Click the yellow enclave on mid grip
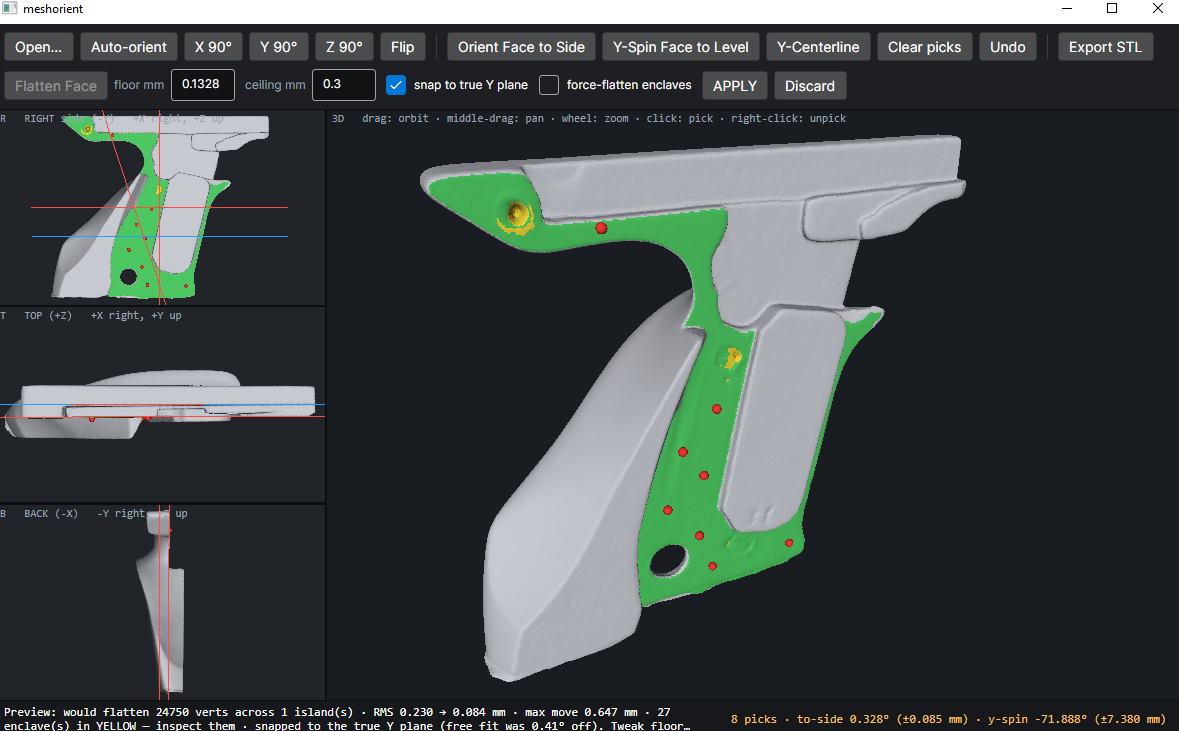Viewport: 1179px width, 731px height. pos(731,357)
